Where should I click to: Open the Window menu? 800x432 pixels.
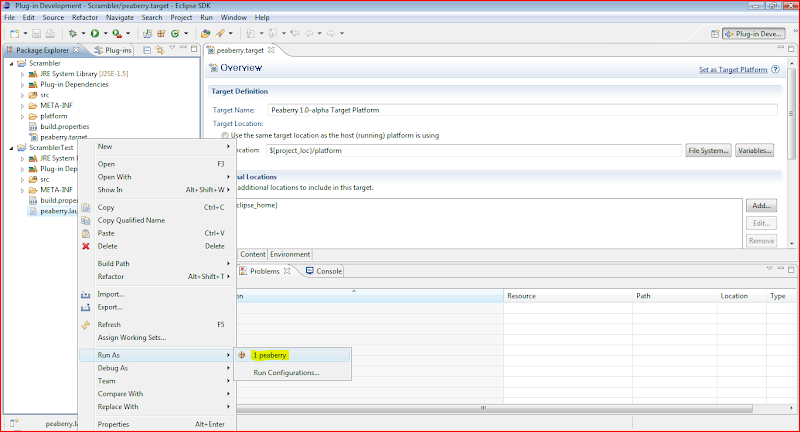point(234,17)
